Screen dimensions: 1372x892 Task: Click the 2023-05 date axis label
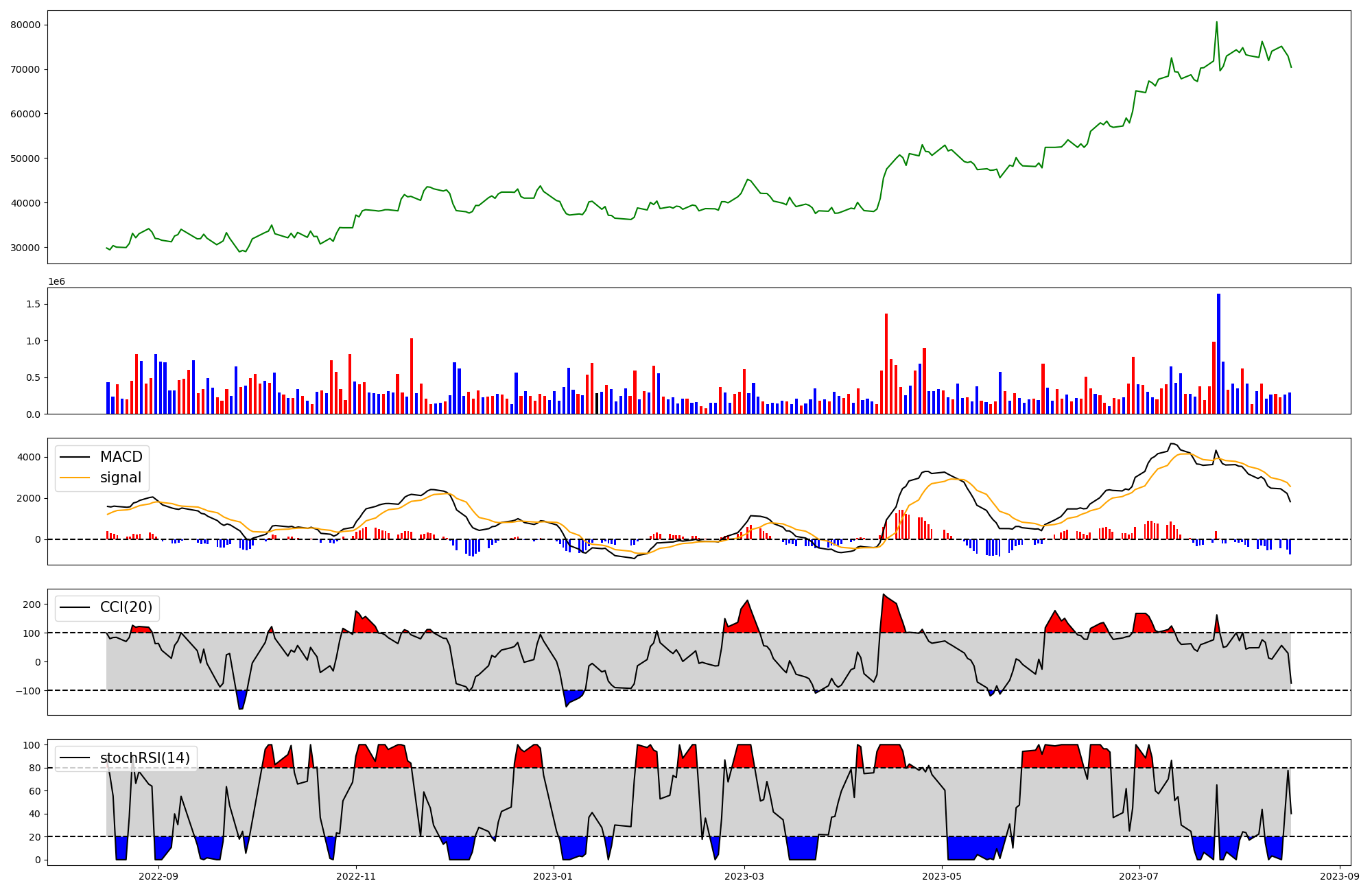pyautogui.click(x=942, y=876)
